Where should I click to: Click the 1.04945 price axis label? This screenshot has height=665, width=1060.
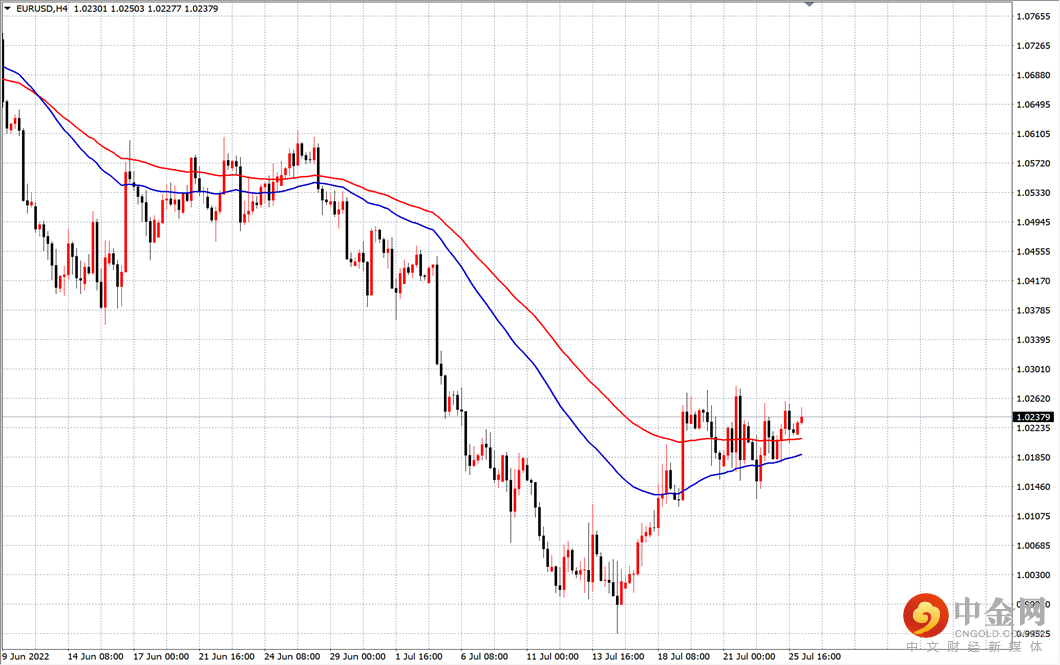1034,222
